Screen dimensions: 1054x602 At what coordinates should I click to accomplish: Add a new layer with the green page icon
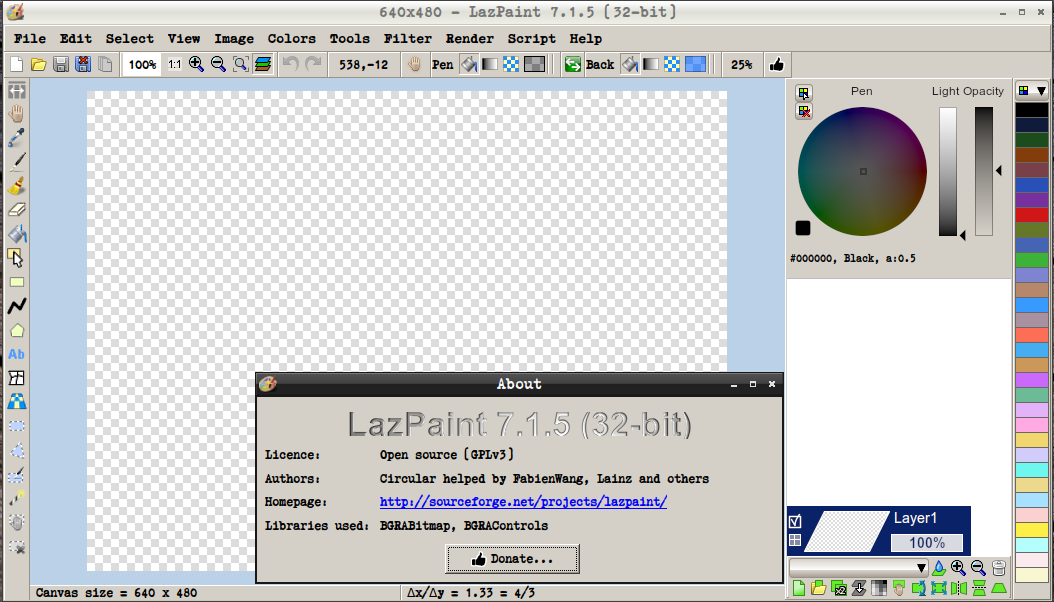point(799,589)
